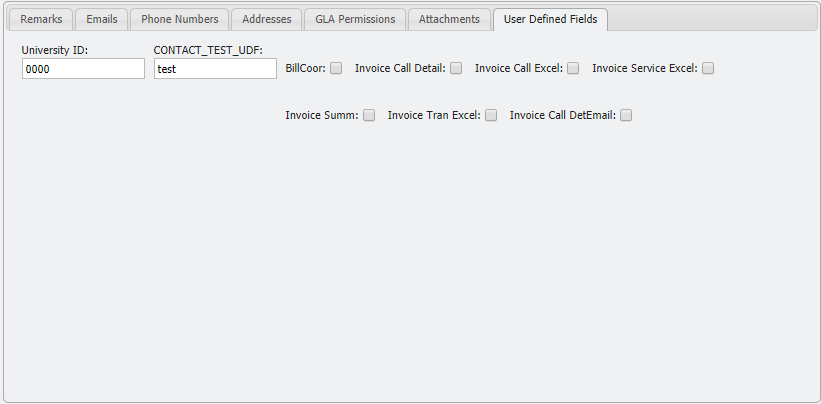821x404 pixels.
Task: Enable the BillCoor checkbox
Action: click(x=336, y=68)
